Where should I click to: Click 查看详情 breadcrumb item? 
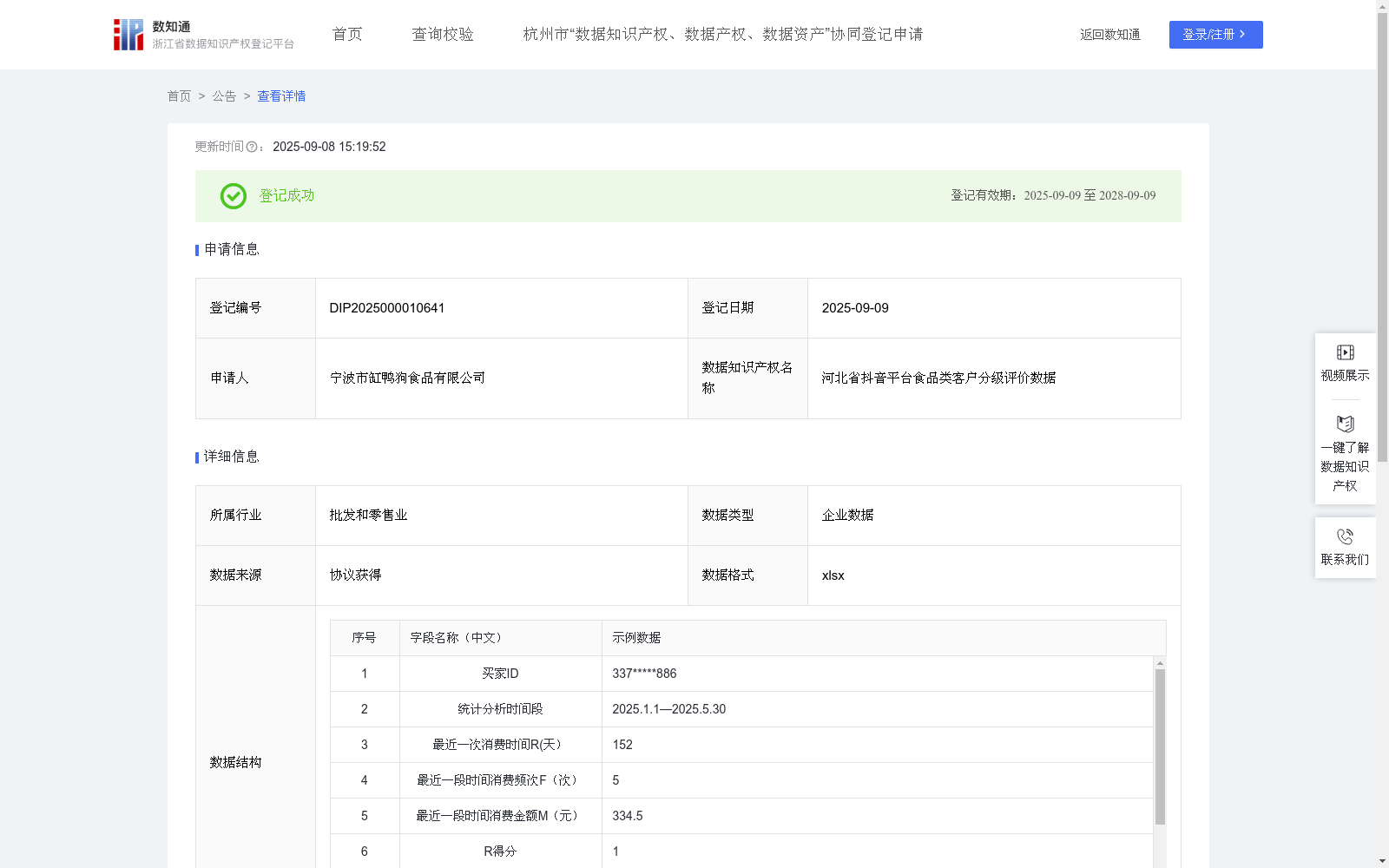[281, 96]
